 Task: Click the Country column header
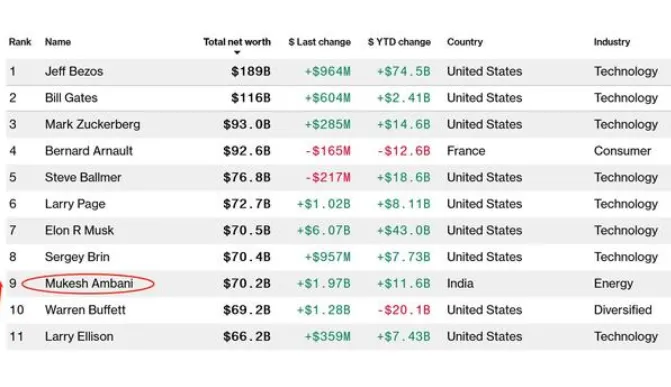point(465,42)
